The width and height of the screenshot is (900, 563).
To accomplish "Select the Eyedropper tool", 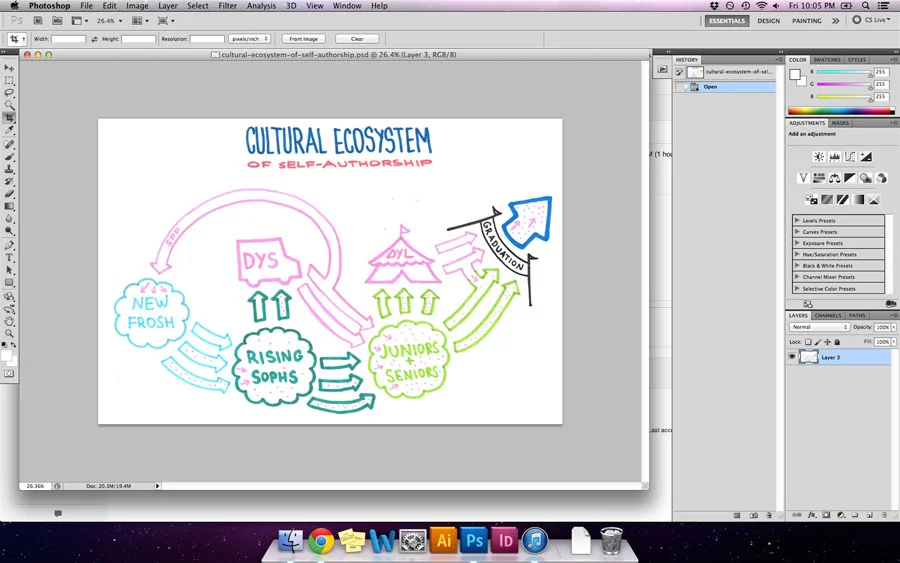I will [x=9, y=130].
